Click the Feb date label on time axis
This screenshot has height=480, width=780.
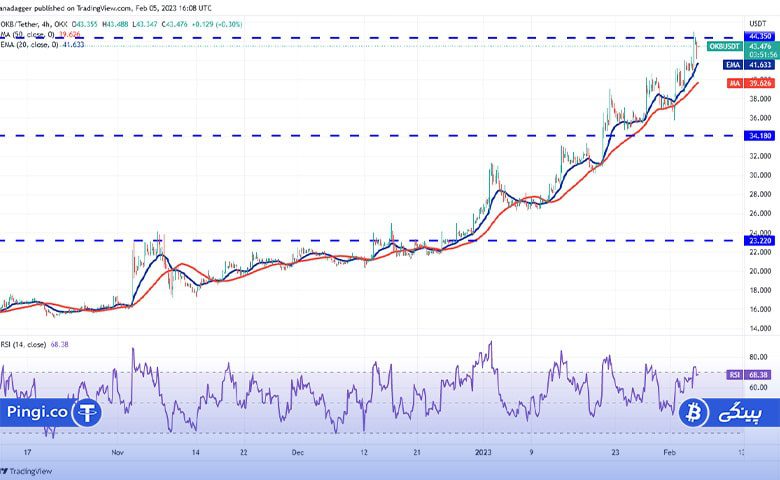click(x=670, y=452)
